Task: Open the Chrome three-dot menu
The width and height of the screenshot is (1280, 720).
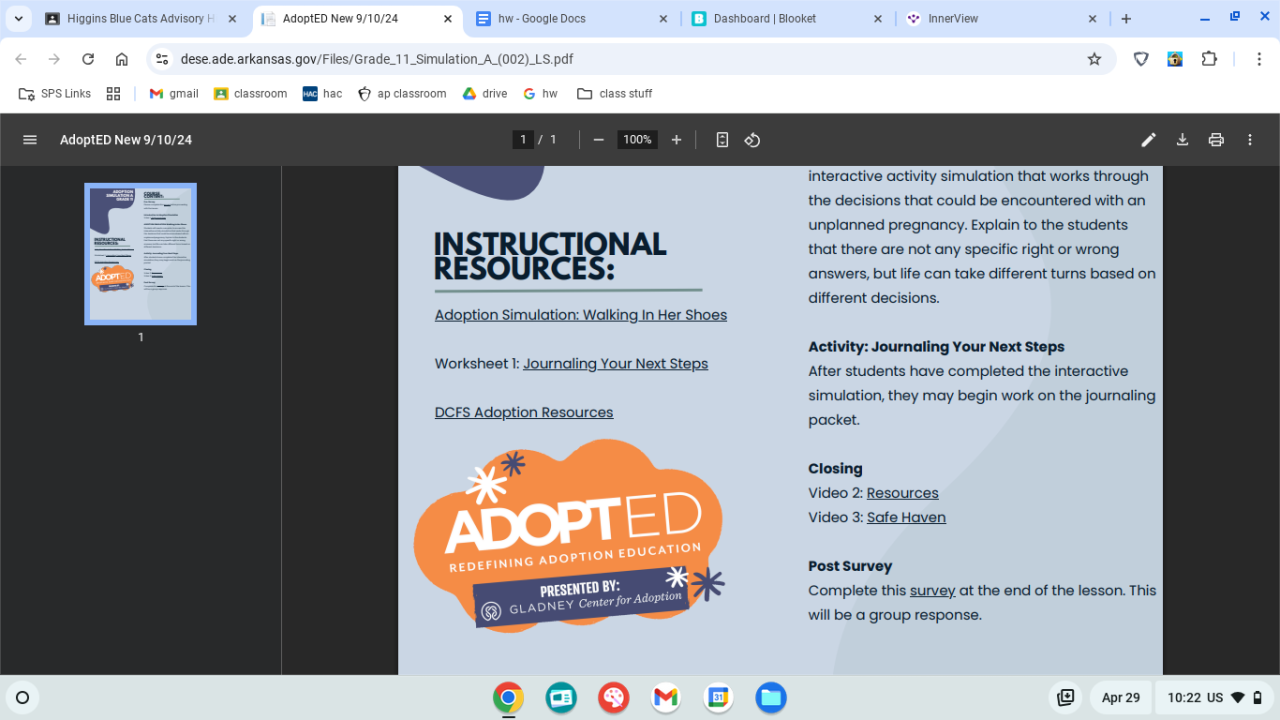Action: (1259, 59)
